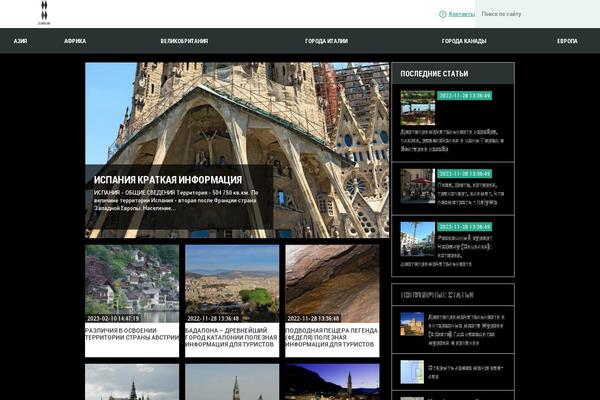
Task: Open Различия в освоении территории страны Австрии
Action: (x=132, y=334)
